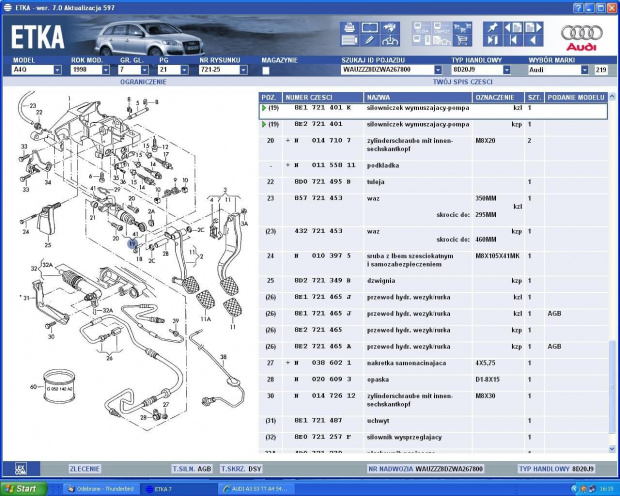The image size is (620, 496).
Task: Click T.SILN. AGB engine code field
Action: coord(192,469)
